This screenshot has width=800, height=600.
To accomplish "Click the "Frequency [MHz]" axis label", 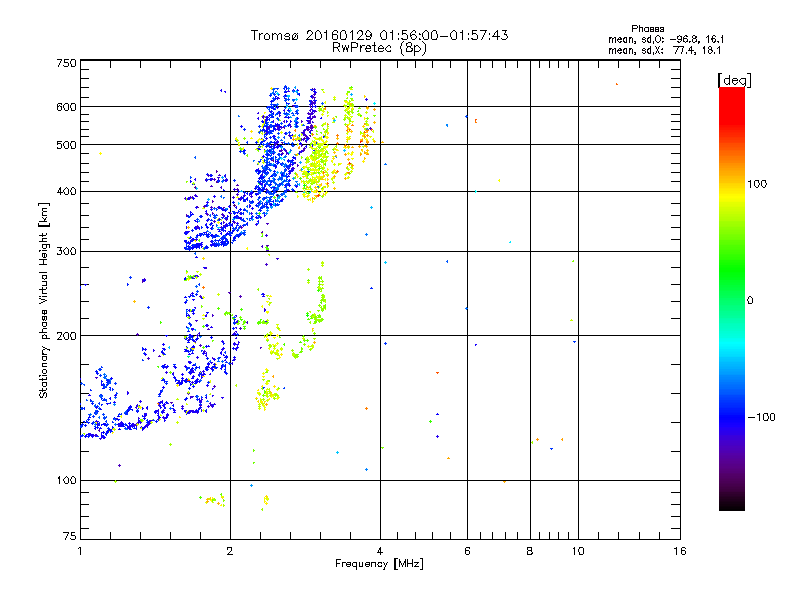I will [379, 564].
